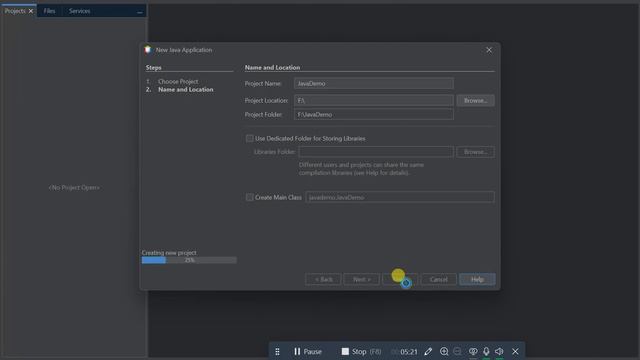This screenshot has width=640, height=360.
Task: Close the recorder toolbar with the X
Action: (x=515, y=351)
